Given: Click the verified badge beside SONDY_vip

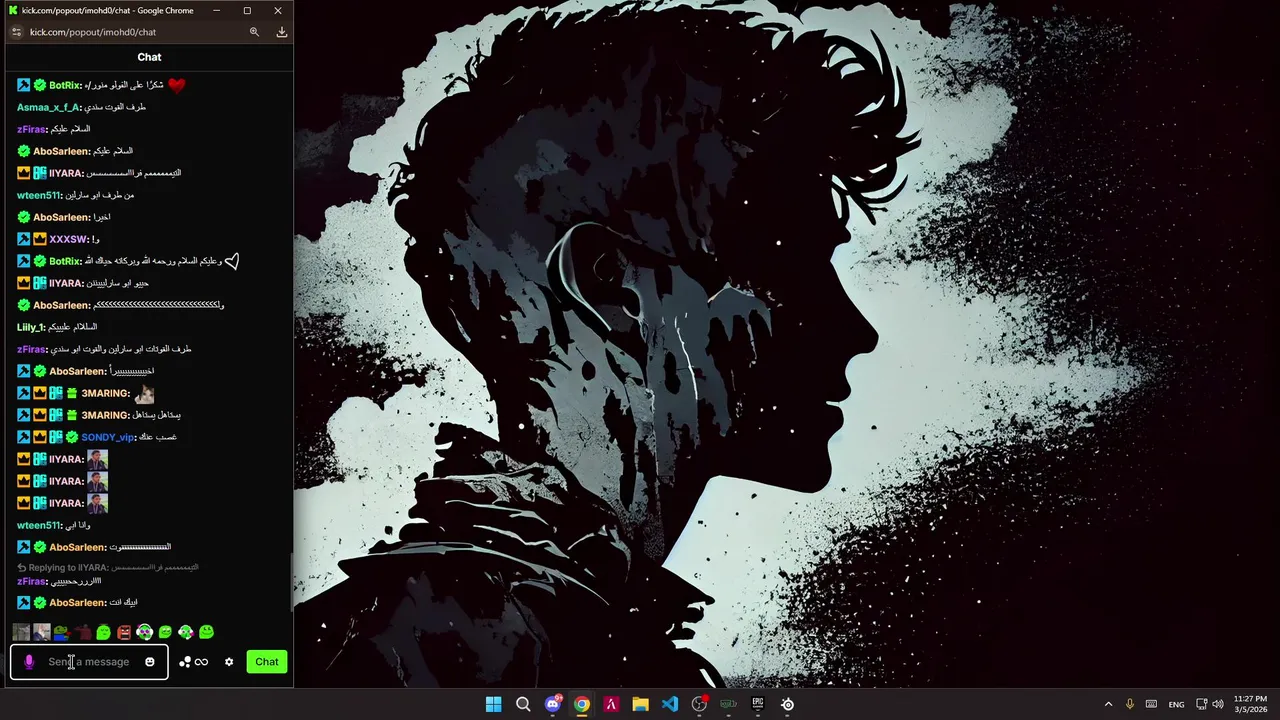Looking at the screenshot, I should [72, 437].
